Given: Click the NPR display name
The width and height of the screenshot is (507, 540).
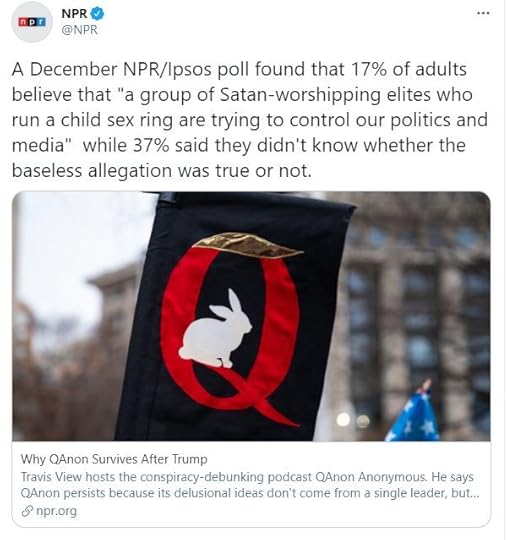Looking at the screenshot, I should pos(74,13).
